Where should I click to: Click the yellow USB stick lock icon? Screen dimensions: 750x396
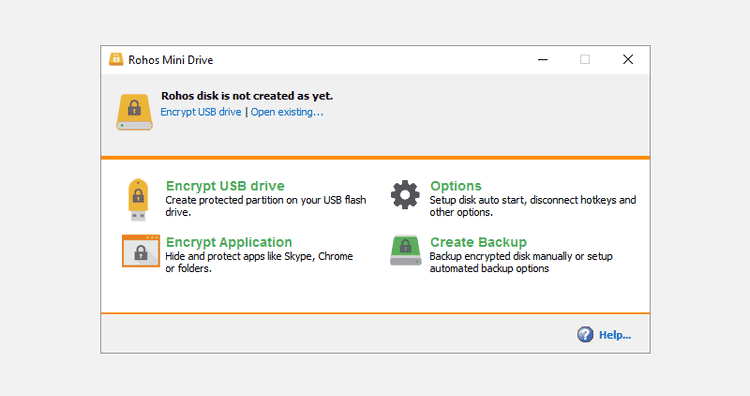click(x=138, y=200)
